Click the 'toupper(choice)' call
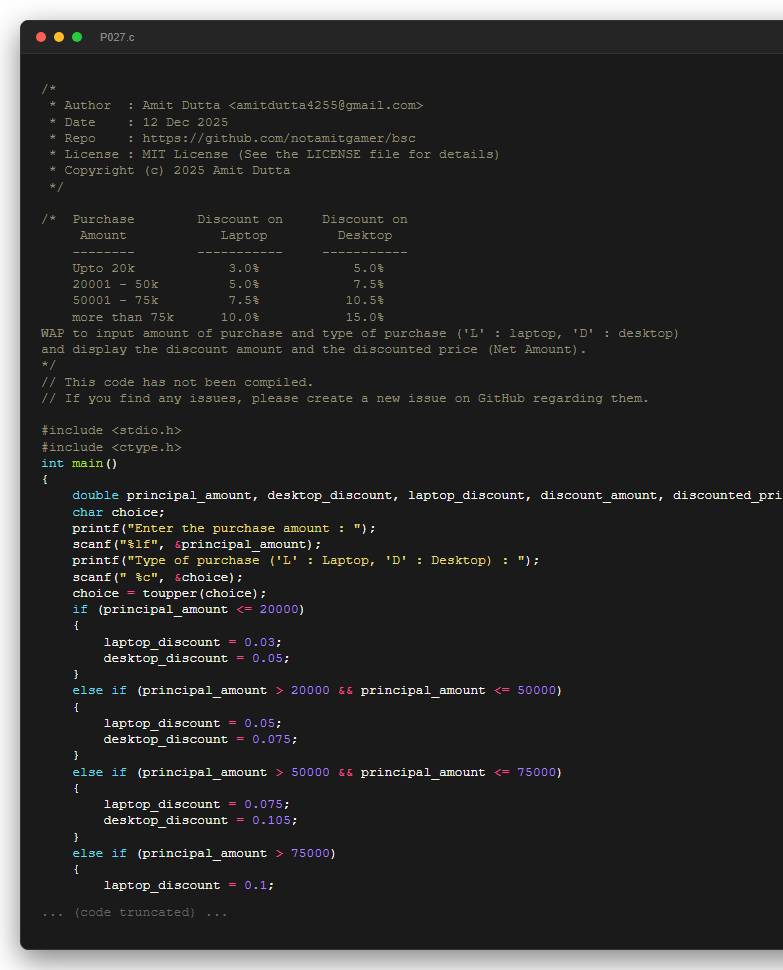The image size is (783, 970). (201, 593)
